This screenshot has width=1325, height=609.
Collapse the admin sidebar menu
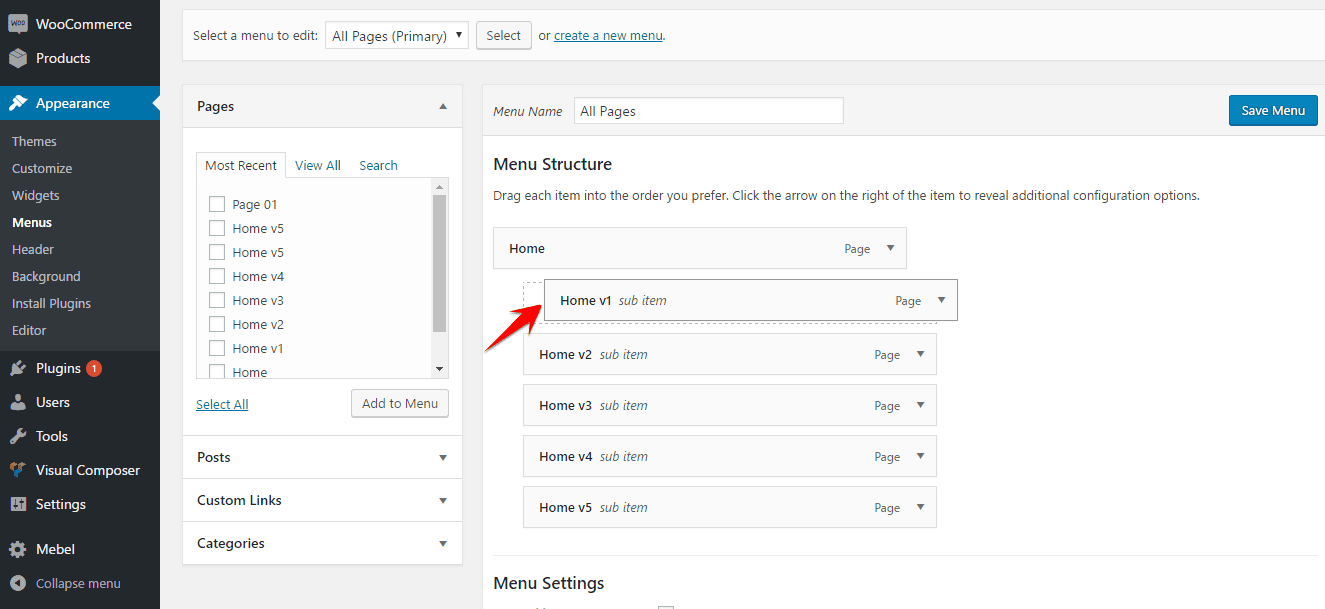pos(75,583)
